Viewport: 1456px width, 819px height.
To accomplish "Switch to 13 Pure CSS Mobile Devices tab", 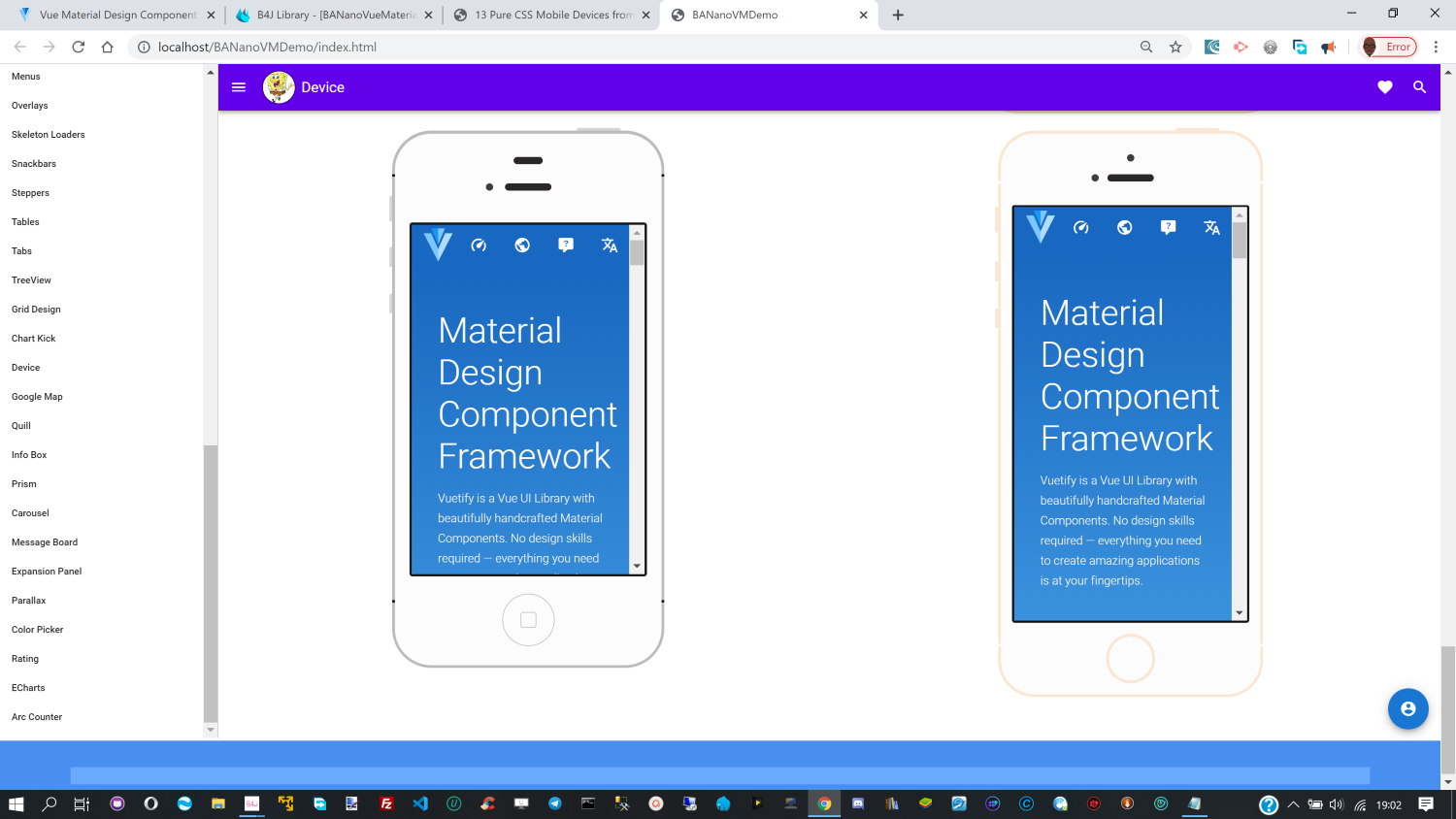I will 552,15.
